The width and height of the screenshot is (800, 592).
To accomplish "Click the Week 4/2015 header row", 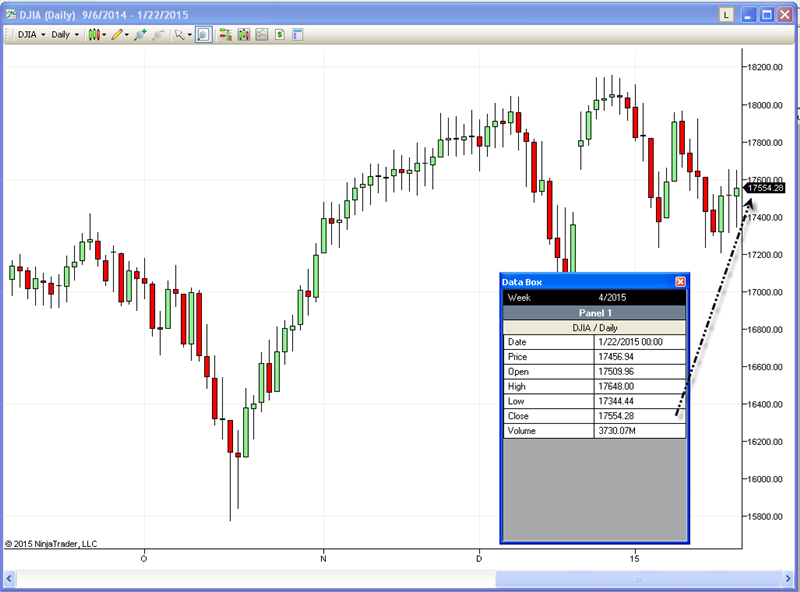I will (x=594, y=298).
